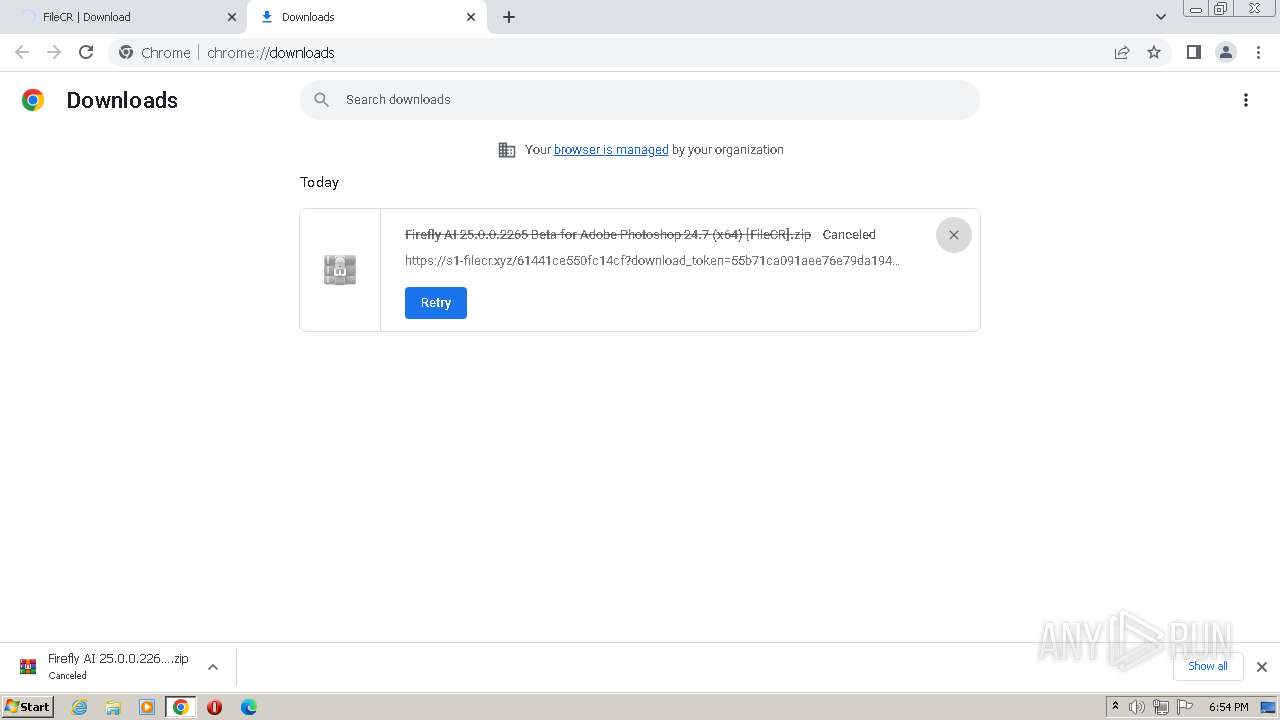1280x720 pixels.
Task: Click the 6:54 PM clock
Action: point(1228,707)
